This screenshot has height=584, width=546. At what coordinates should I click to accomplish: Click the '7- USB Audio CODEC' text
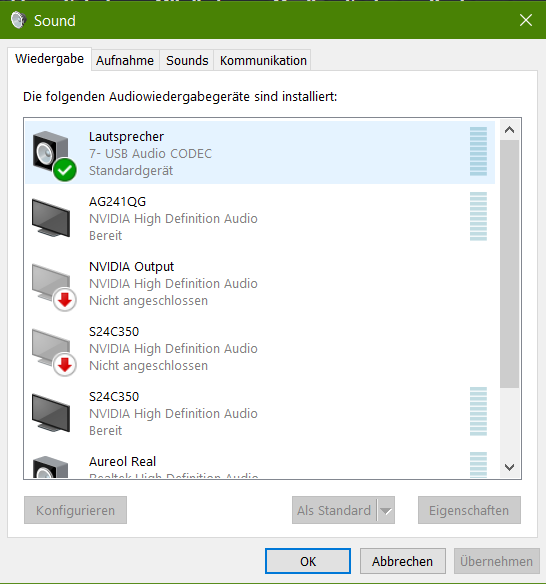click(x=150, y=153)
